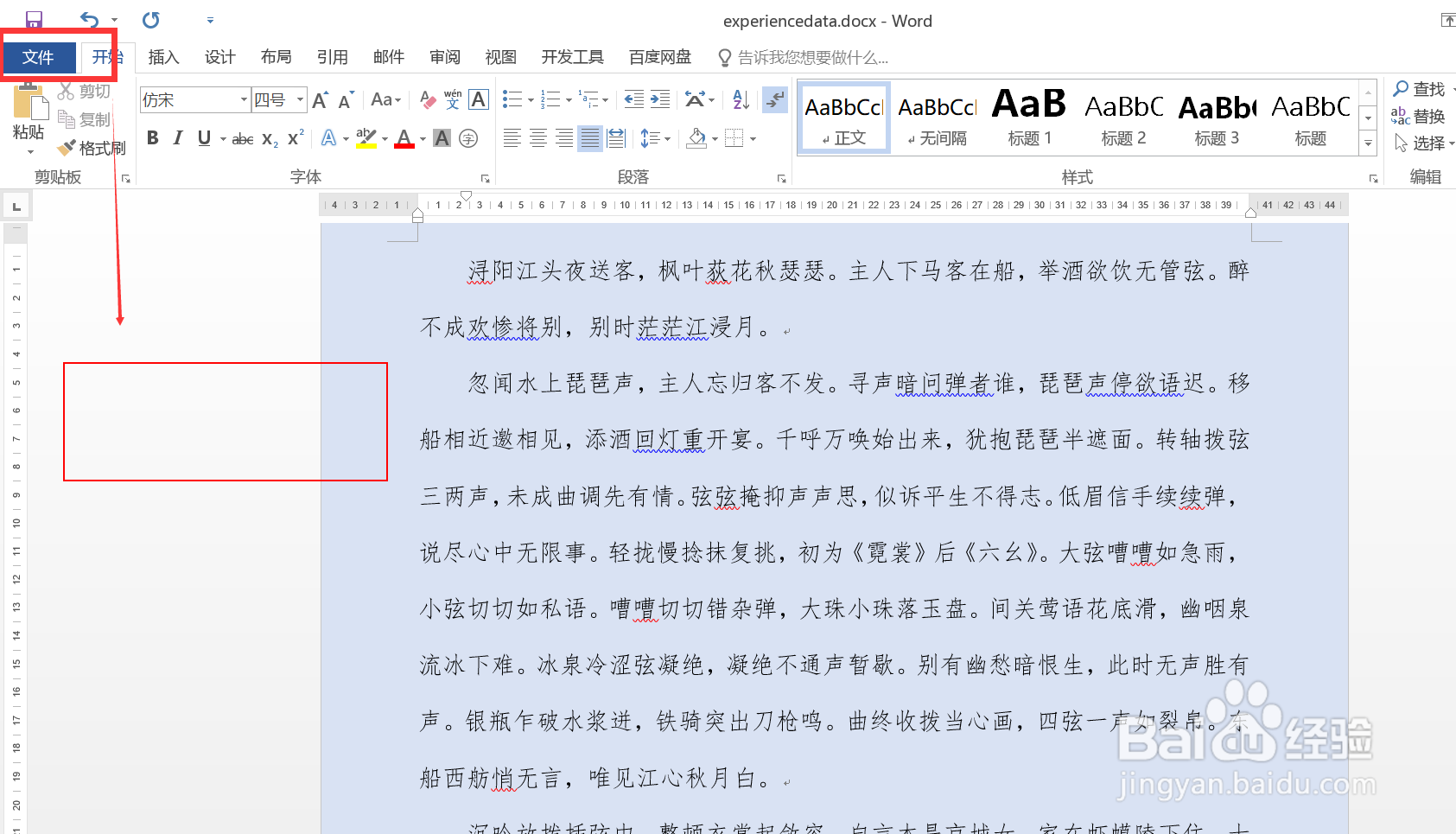Switch to the 设计 (Design) tab
Viewport: 1456px width, 834px height.
(219, 57)
